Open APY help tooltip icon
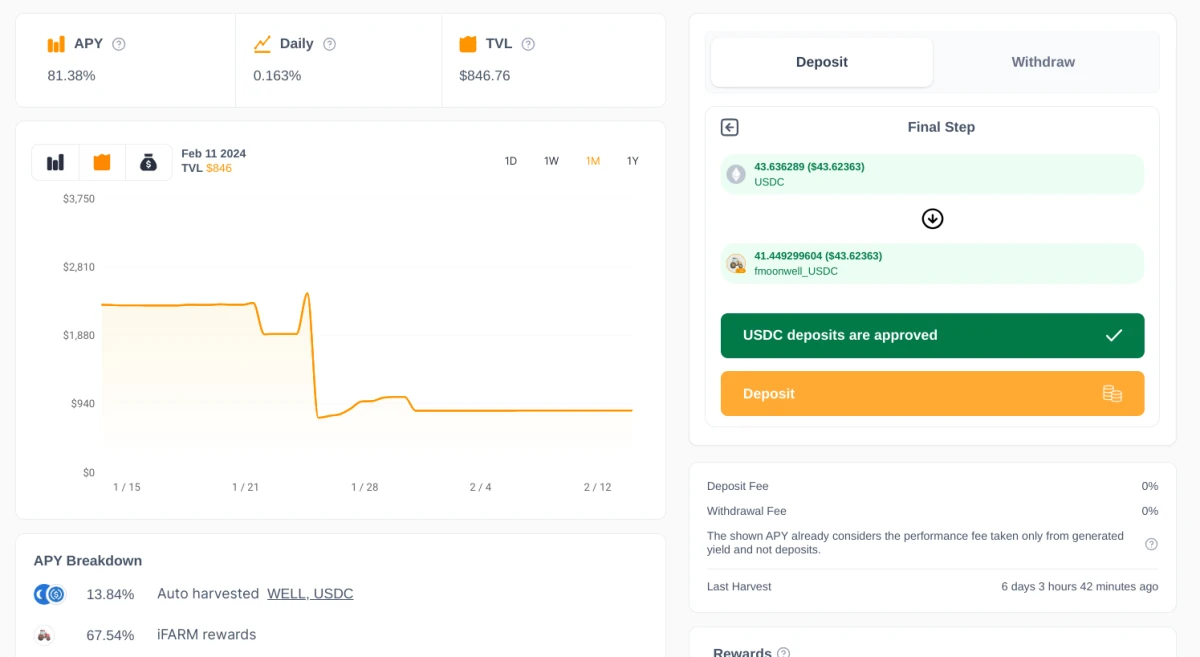 (119, 44)
